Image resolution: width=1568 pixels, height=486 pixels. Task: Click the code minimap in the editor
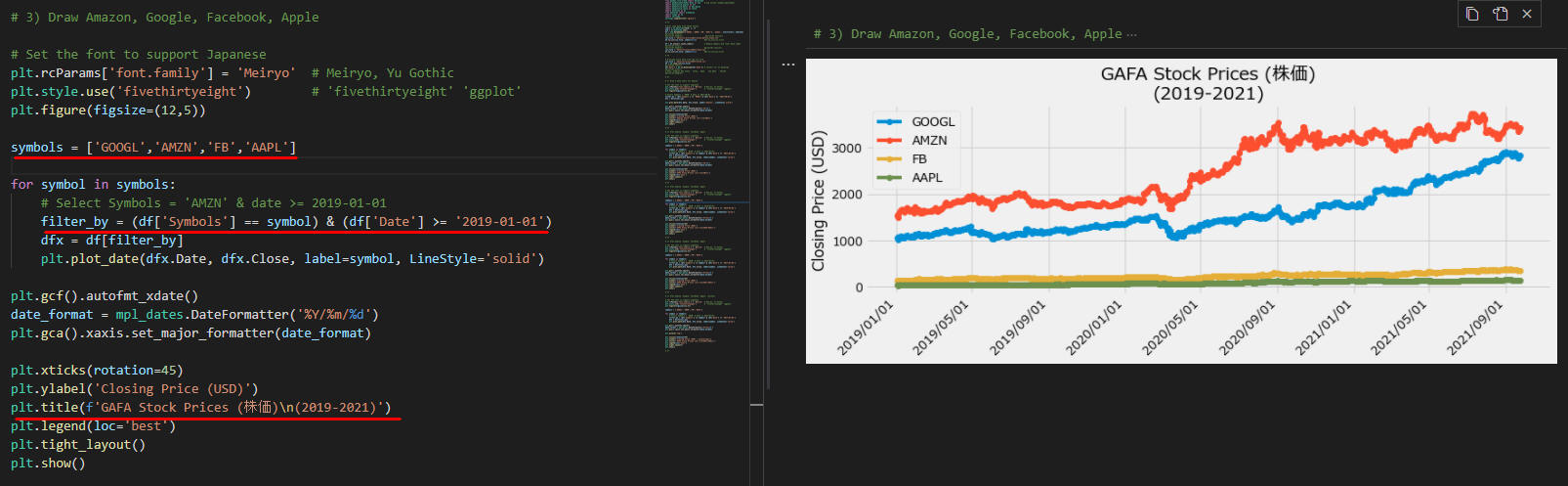point(705,176)
